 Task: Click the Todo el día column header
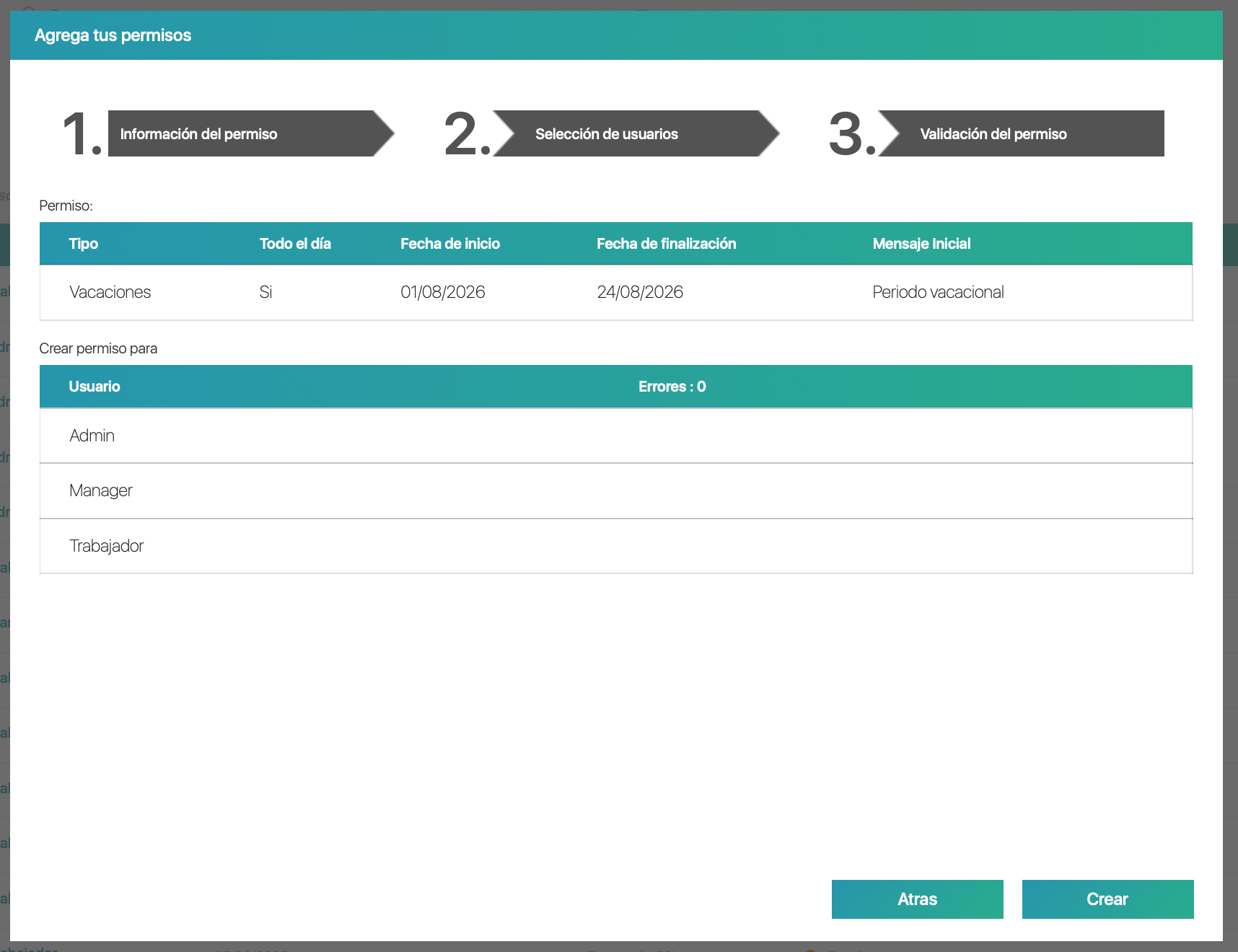295,244
